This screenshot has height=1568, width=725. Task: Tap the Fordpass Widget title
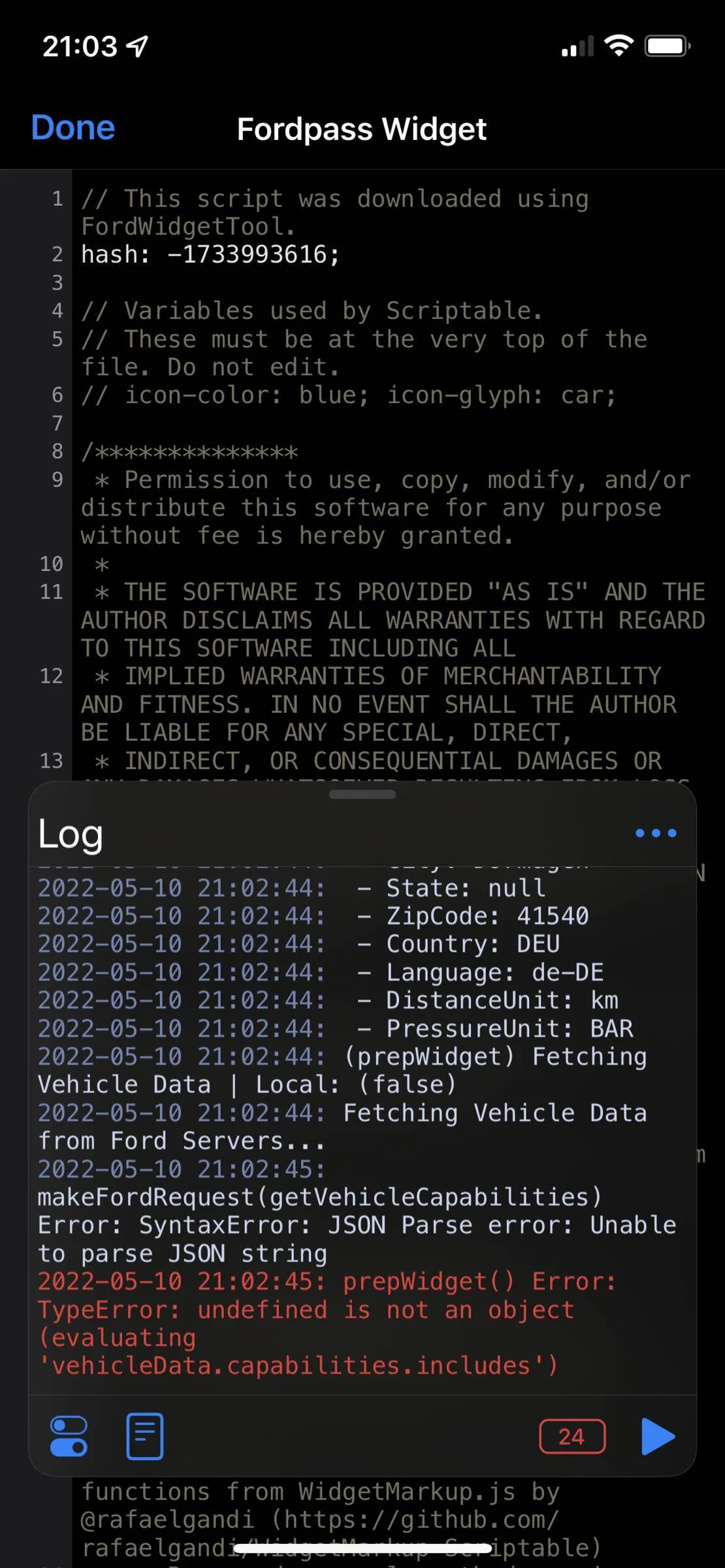(x=362, y=129)
